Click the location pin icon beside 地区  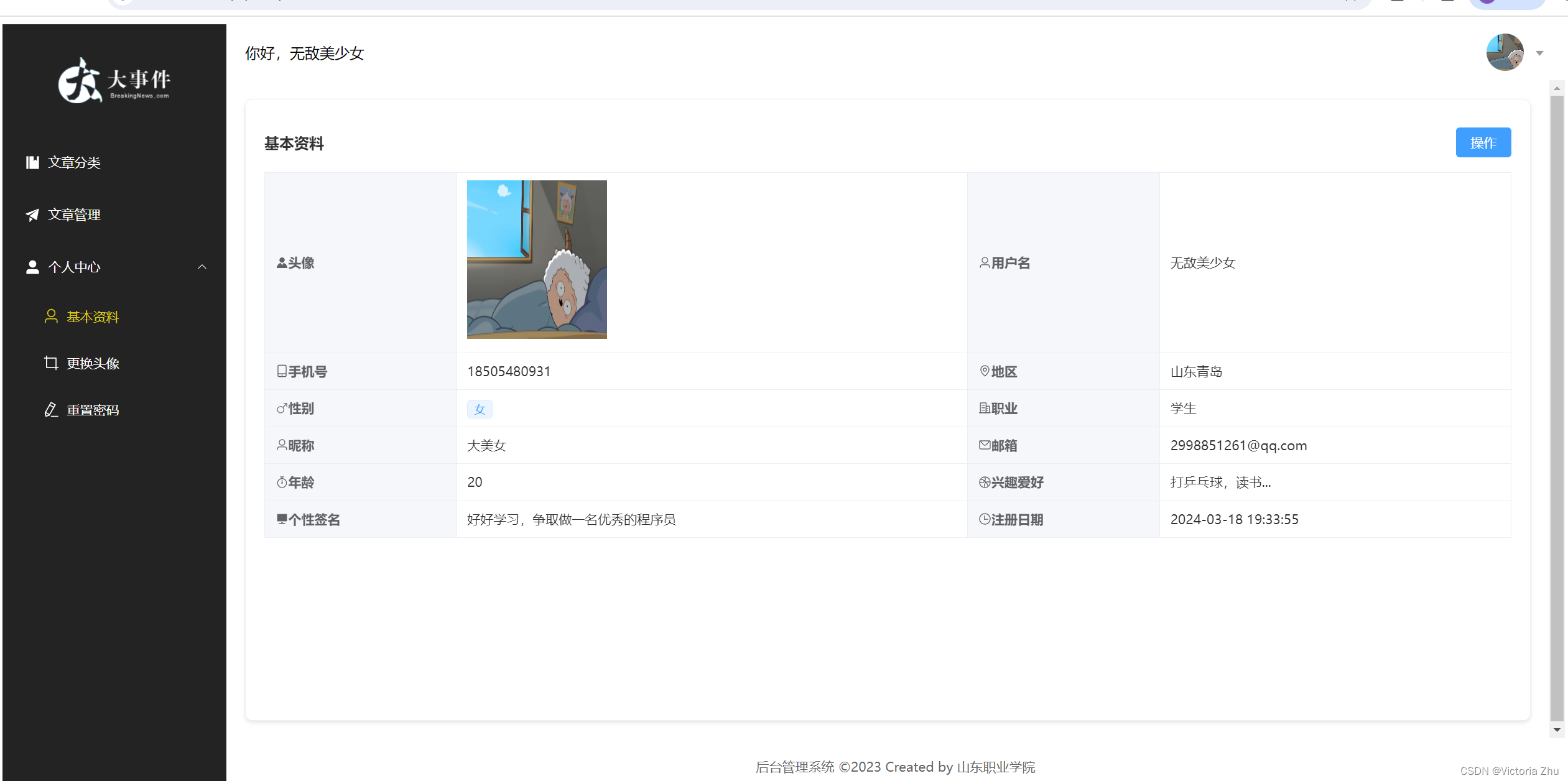(985, 371)
